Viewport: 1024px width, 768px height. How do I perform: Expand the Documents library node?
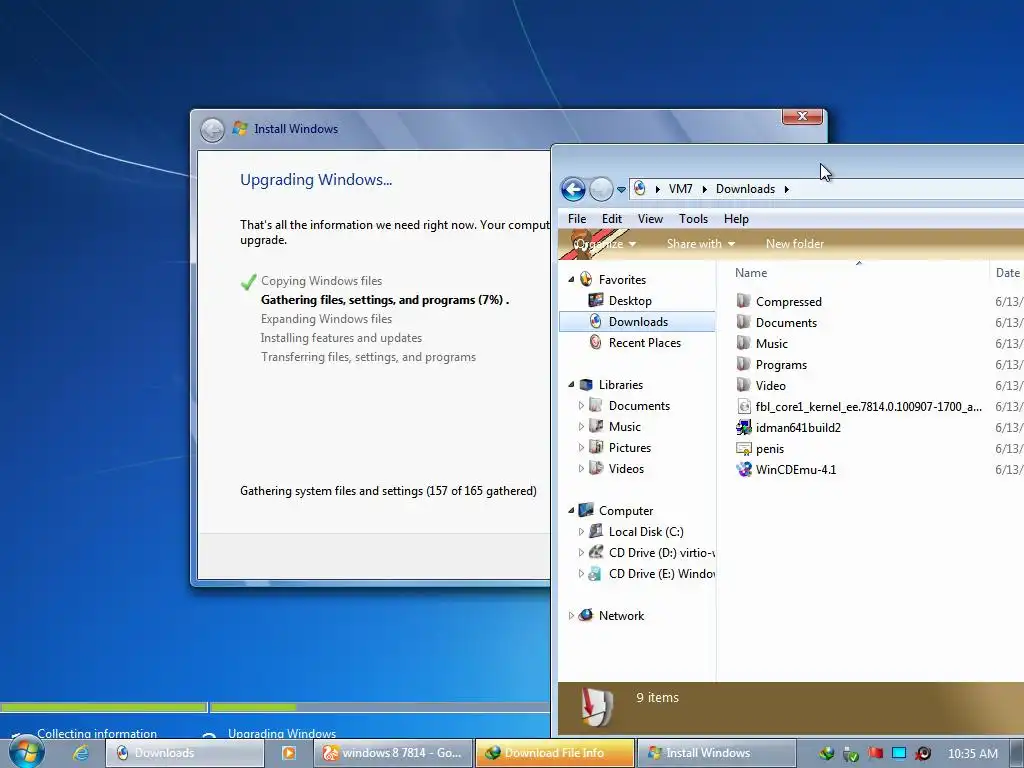point(581,406)
